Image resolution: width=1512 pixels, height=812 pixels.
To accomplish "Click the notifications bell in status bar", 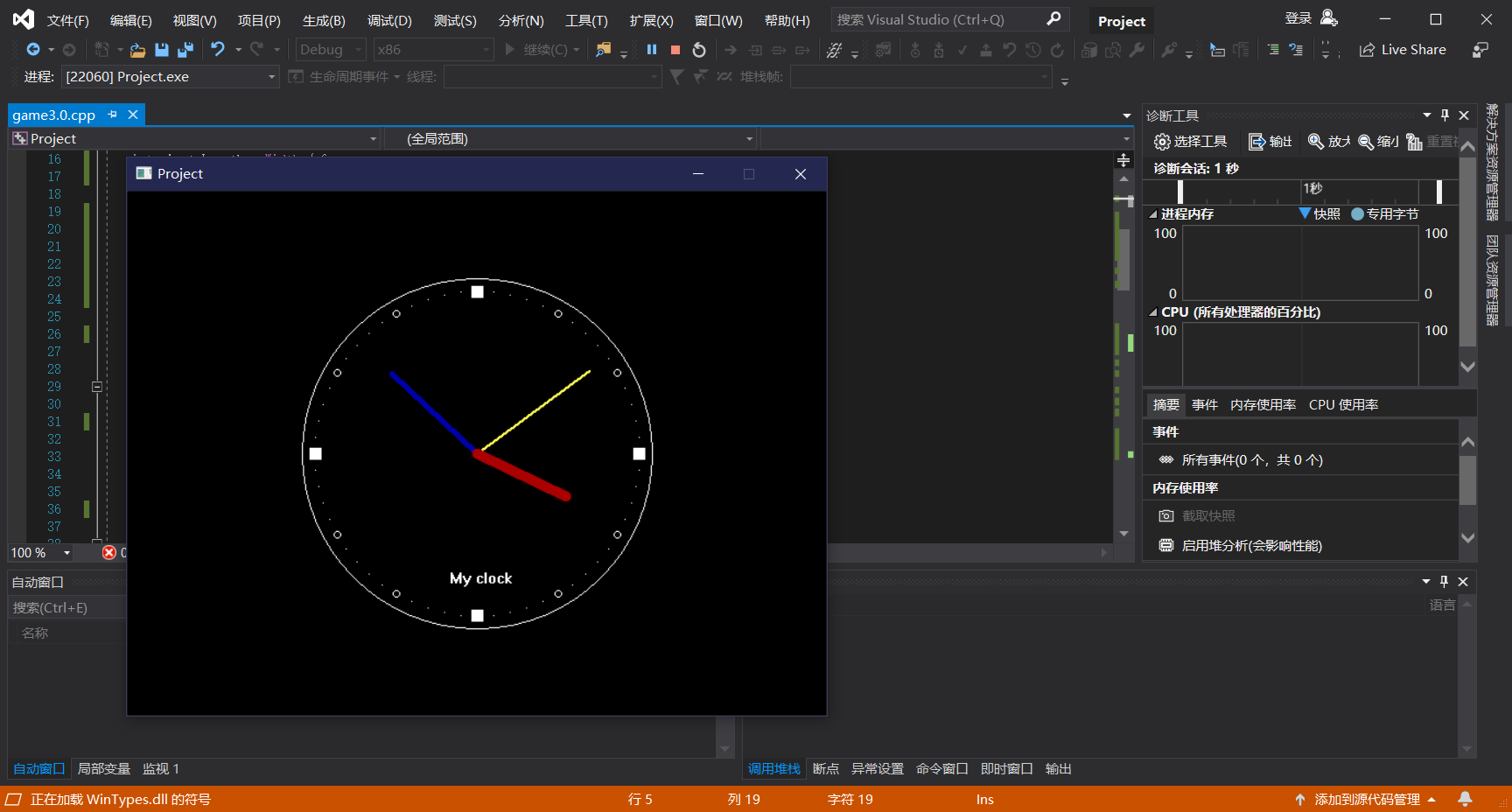I will point(1465,799).
